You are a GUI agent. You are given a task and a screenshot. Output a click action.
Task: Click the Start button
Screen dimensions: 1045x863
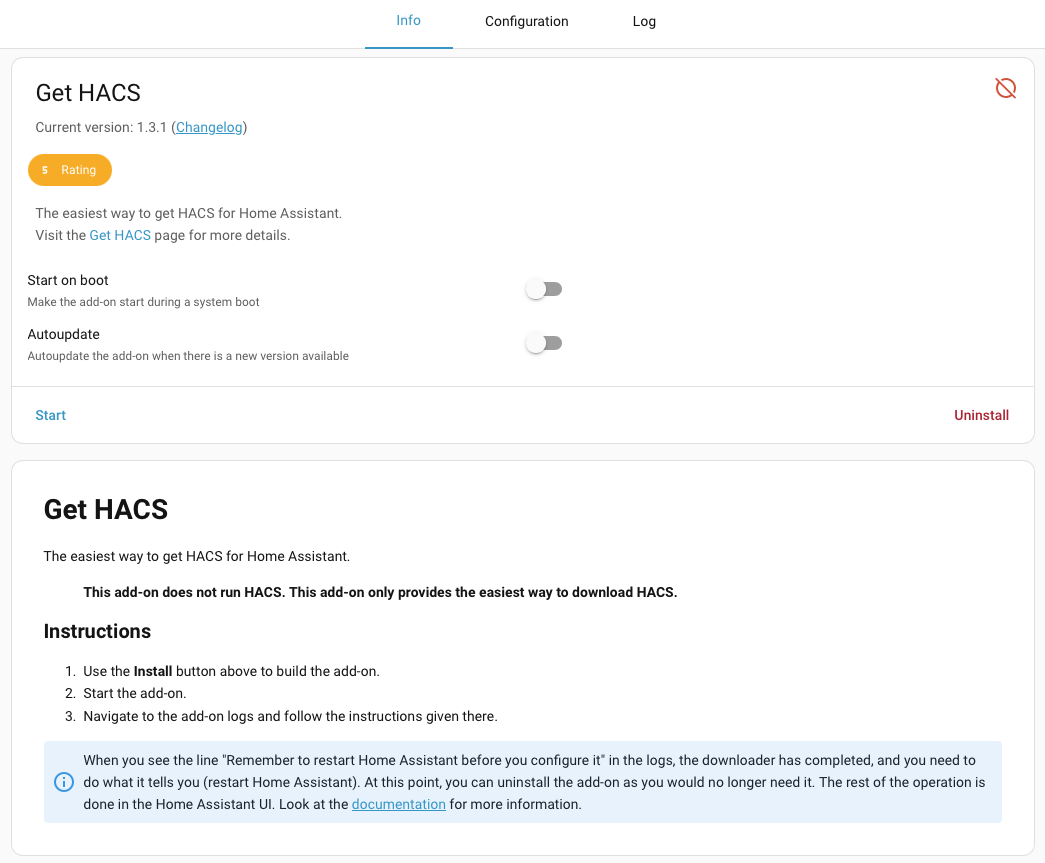[x=51, y=415]
